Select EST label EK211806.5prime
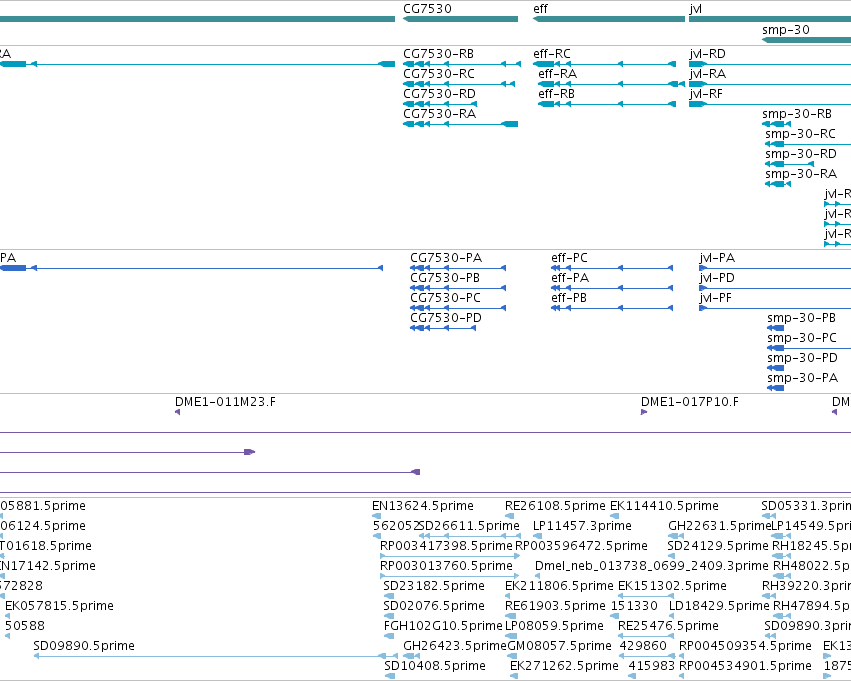 point(559,586)
